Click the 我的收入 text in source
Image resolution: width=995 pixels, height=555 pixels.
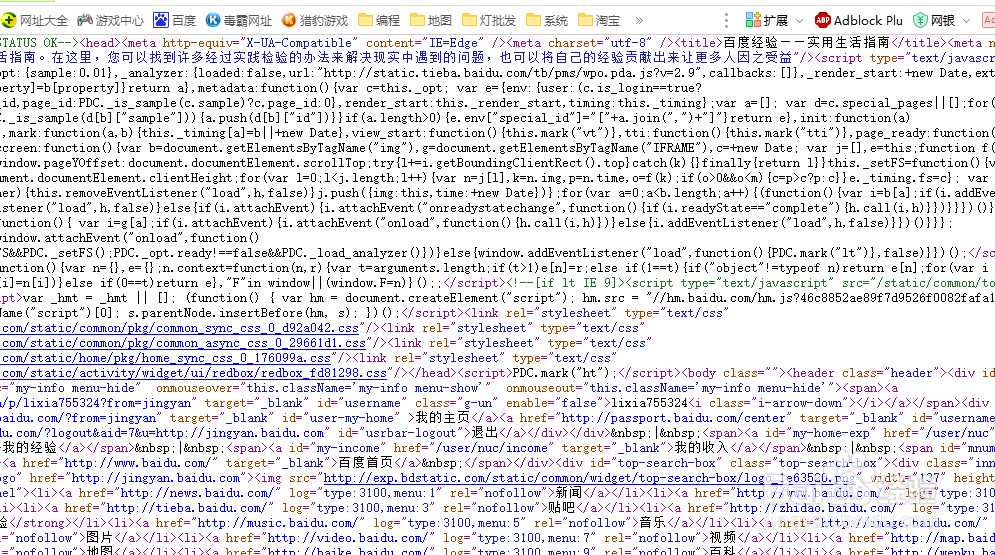[x=701, y=448]
